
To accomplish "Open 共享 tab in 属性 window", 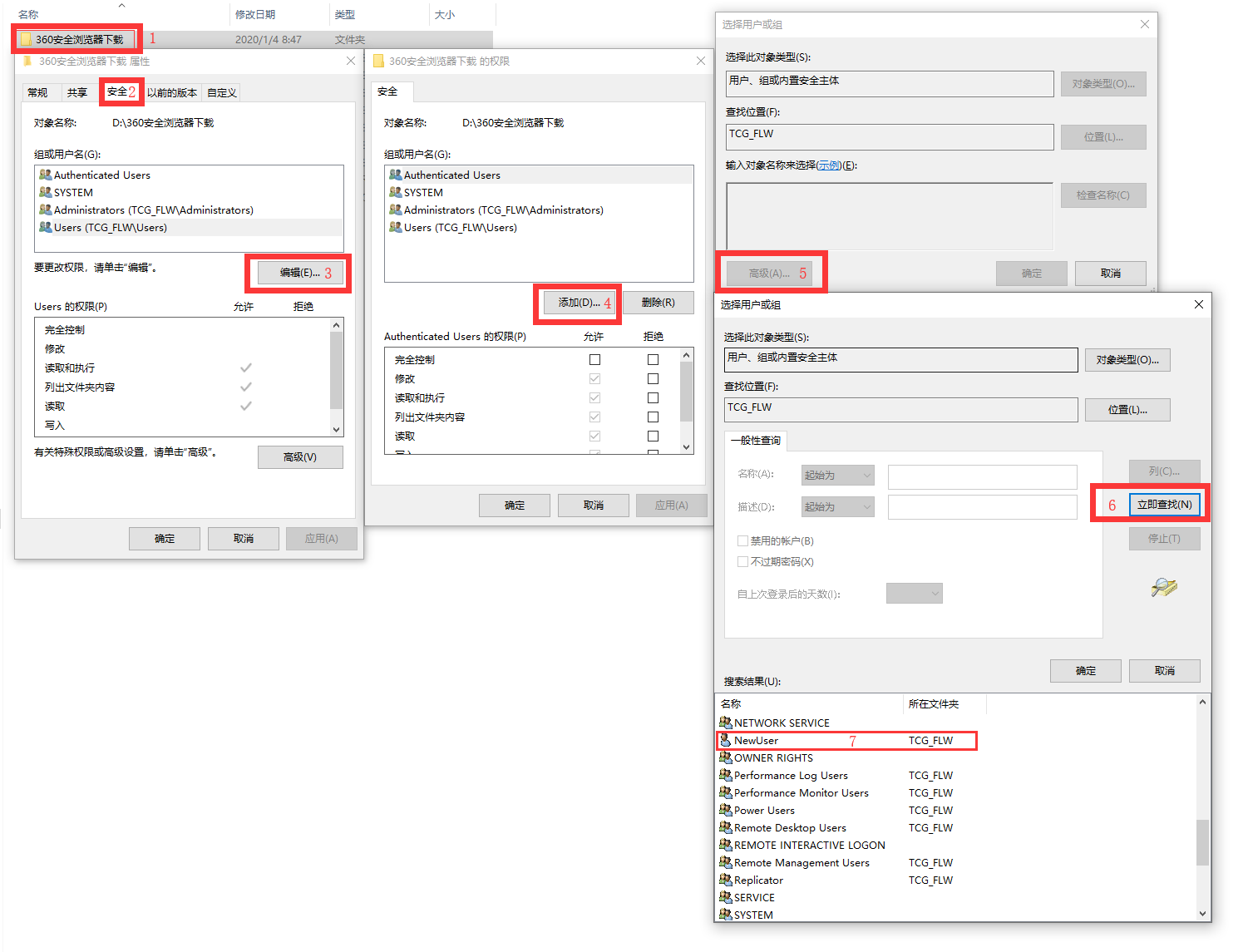I will (77, 92).
